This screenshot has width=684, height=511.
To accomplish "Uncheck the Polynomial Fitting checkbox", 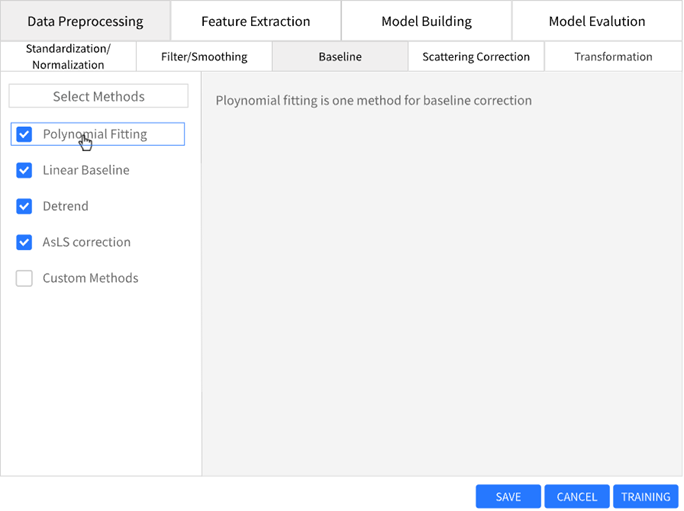I will tap(25, 134).
